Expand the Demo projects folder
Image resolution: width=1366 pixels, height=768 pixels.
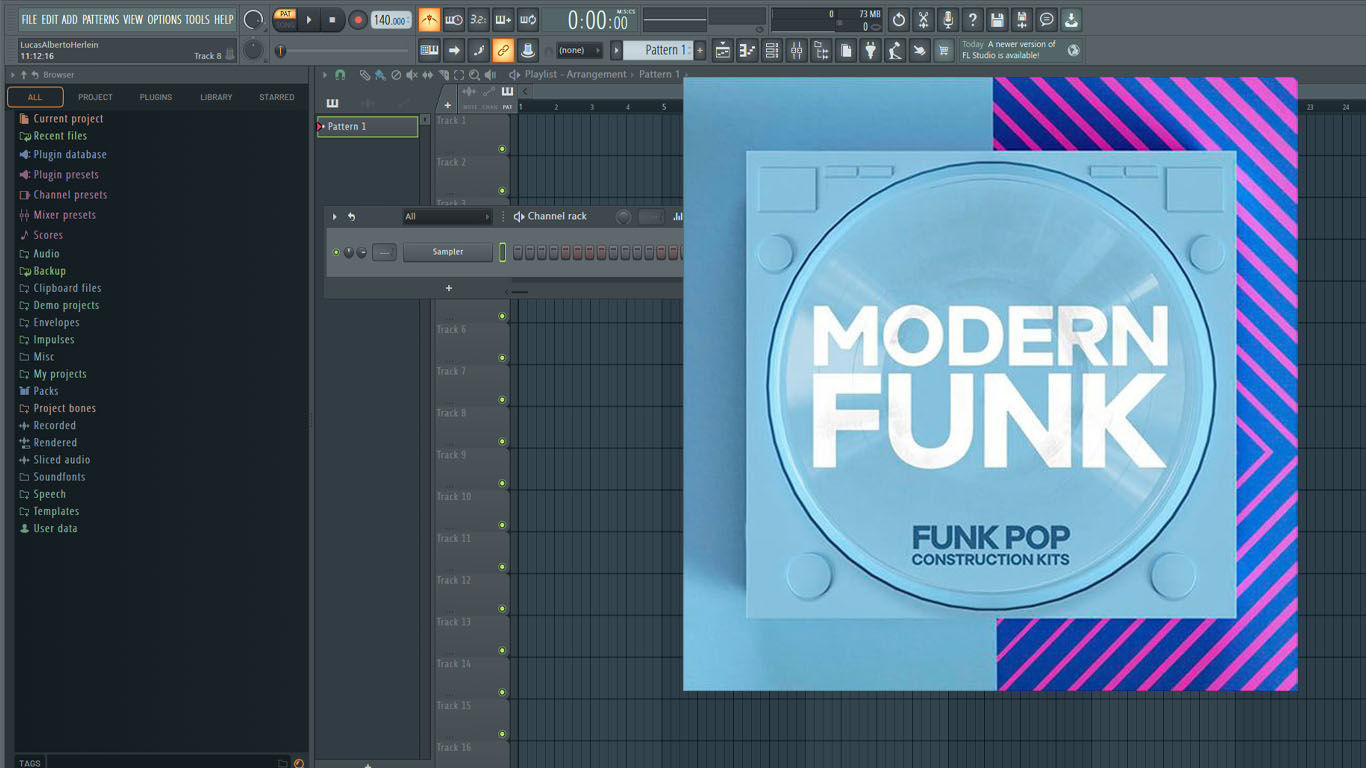click(59, 305)
